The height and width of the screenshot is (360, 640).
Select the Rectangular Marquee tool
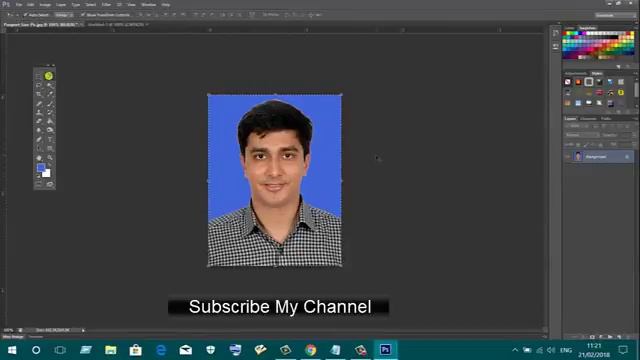click(x=39, y=76)
